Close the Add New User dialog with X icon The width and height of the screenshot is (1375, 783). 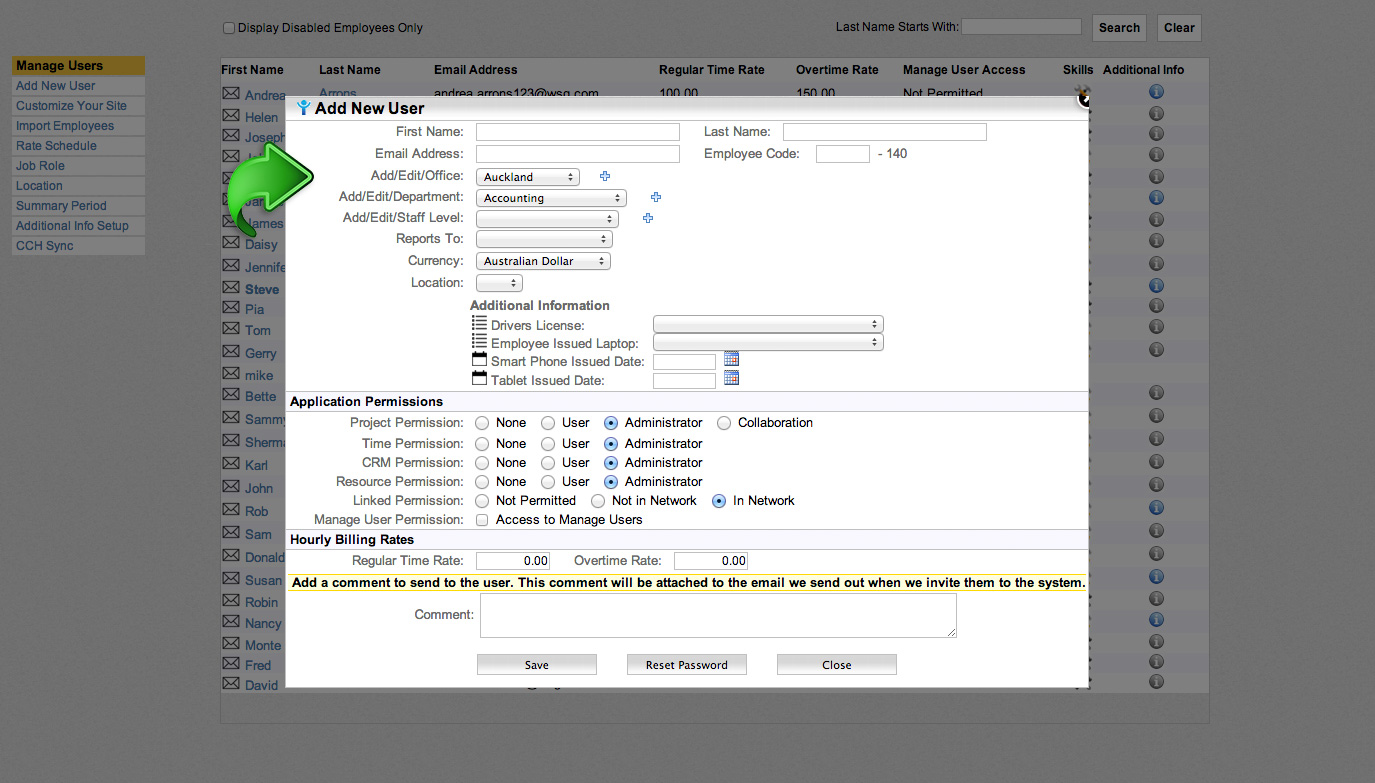tap(1083, 99)
